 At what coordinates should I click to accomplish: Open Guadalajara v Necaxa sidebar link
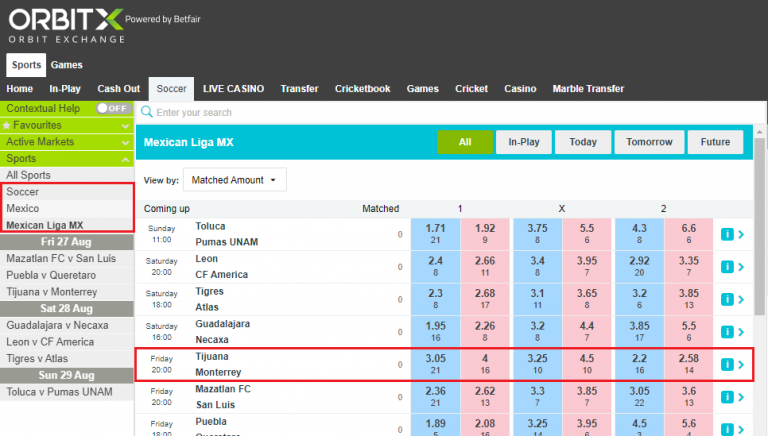(67, 325)
